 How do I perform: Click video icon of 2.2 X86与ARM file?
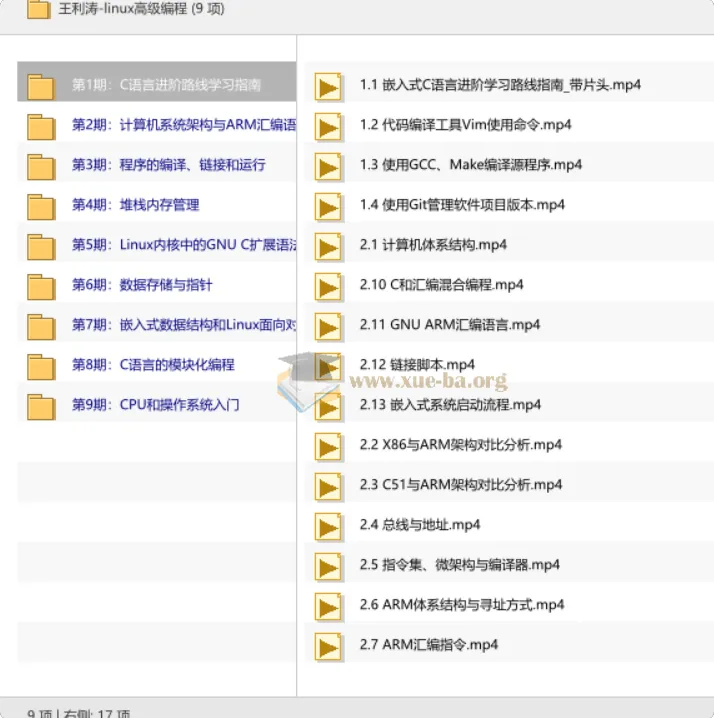(328, 447)
